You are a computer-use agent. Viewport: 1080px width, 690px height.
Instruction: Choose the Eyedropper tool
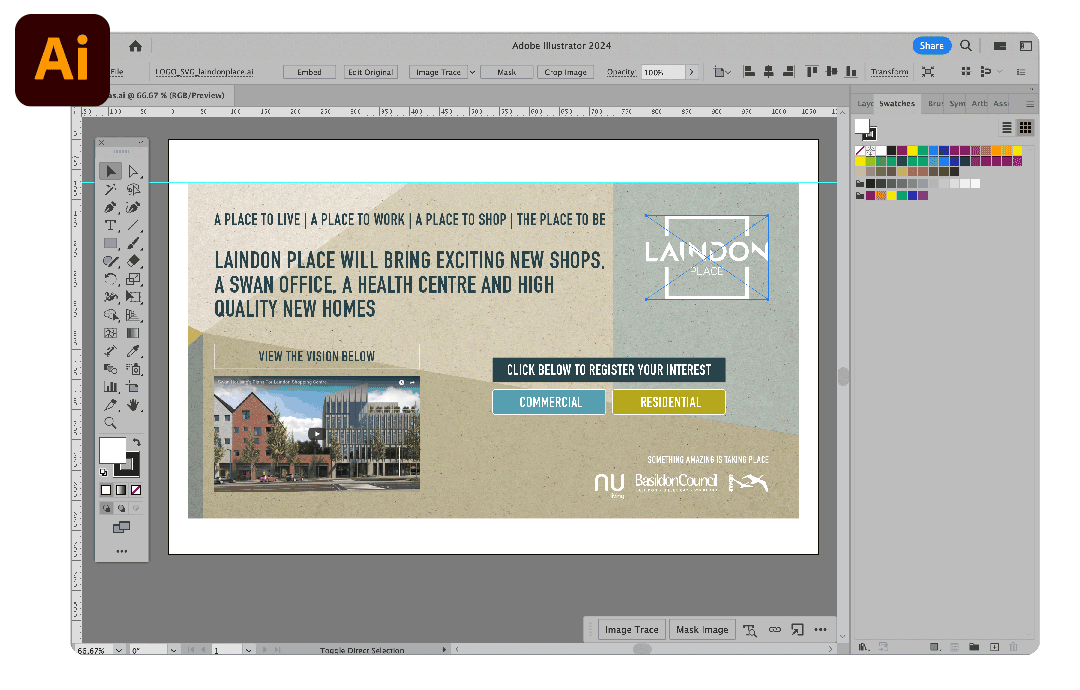pos(133,351)
